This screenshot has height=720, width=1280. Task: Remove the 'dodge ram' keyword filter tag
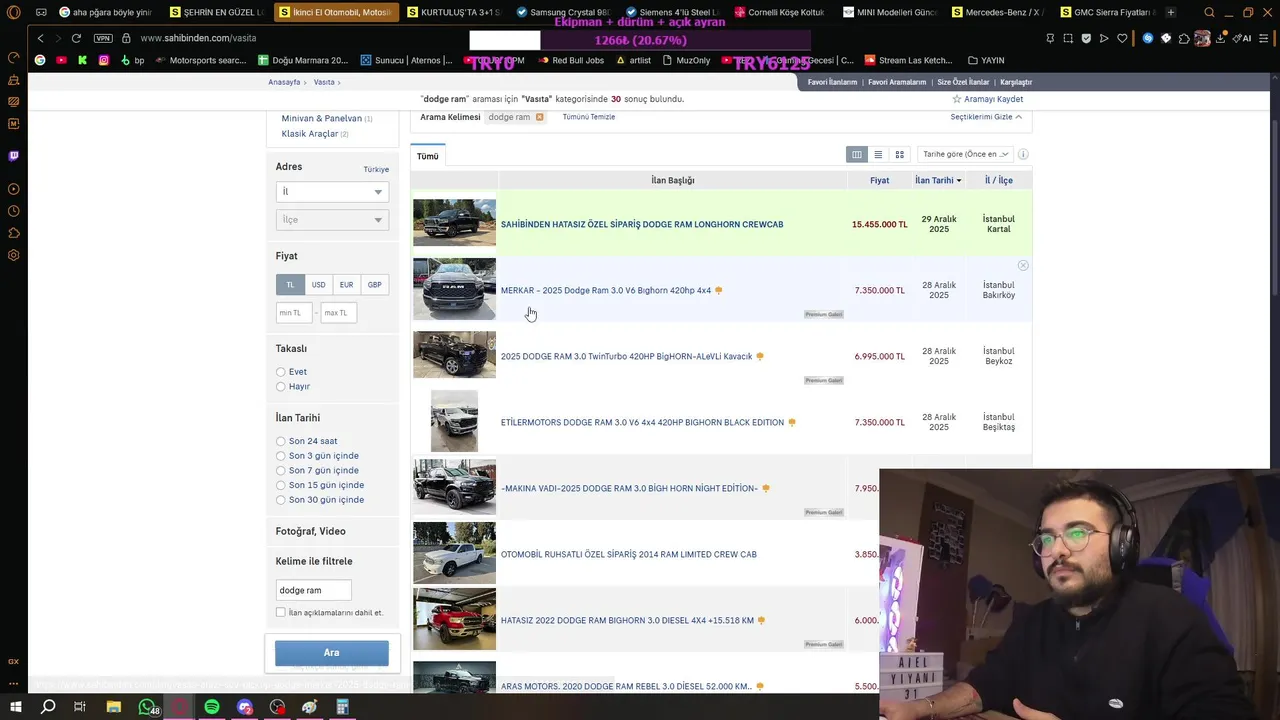pos(540,117)
